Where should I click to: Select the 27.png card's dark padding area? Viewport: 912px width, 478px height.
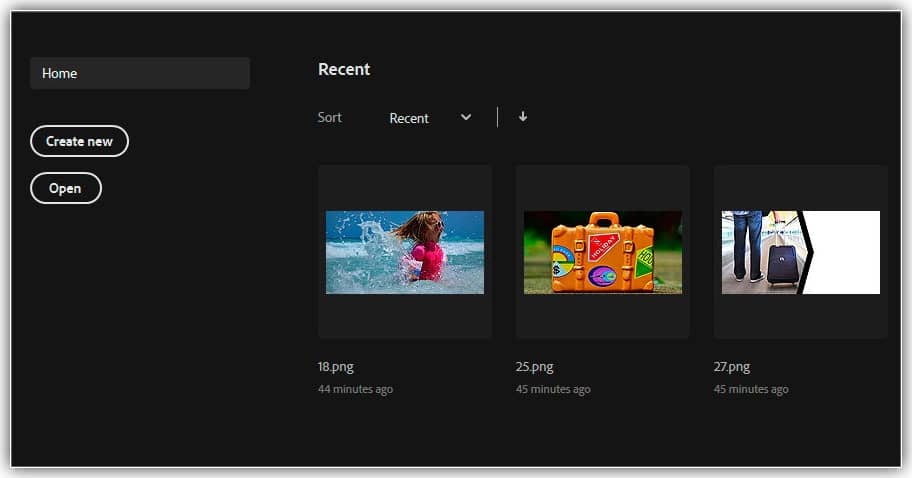(800, 318)
